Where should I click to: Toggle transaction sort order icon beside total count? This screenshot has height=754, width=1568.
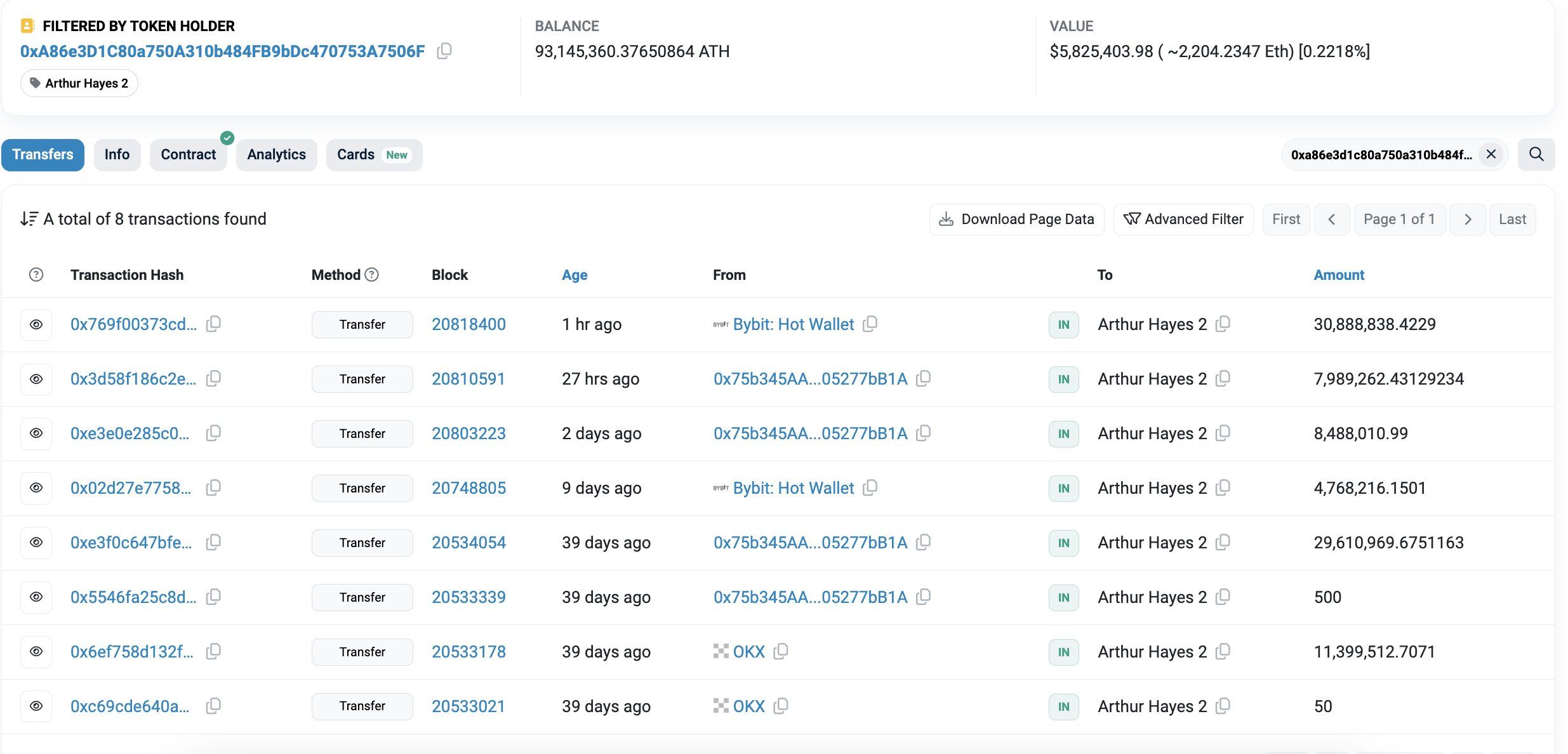point(29,219)
